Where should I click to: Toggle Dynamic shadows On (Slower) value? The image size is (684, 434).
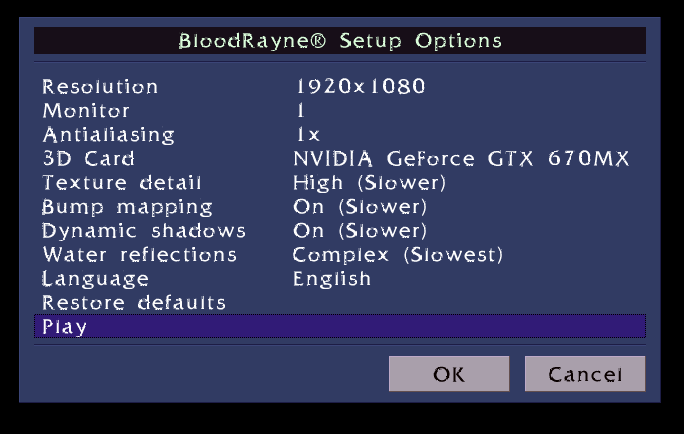tap(360, 231)
